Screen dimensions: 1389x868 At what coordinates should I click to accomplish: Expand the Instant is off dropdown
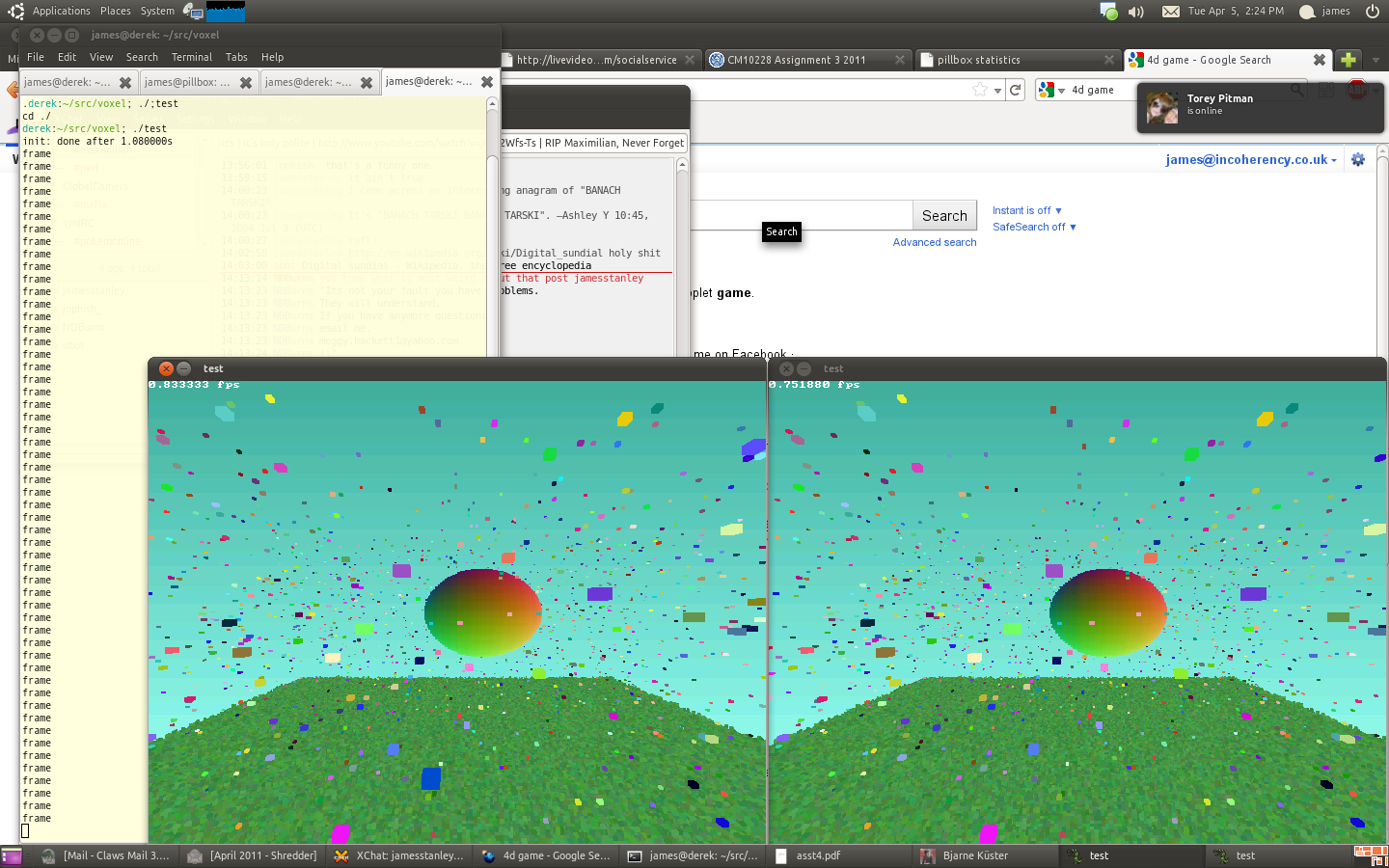click(1026, 210)
